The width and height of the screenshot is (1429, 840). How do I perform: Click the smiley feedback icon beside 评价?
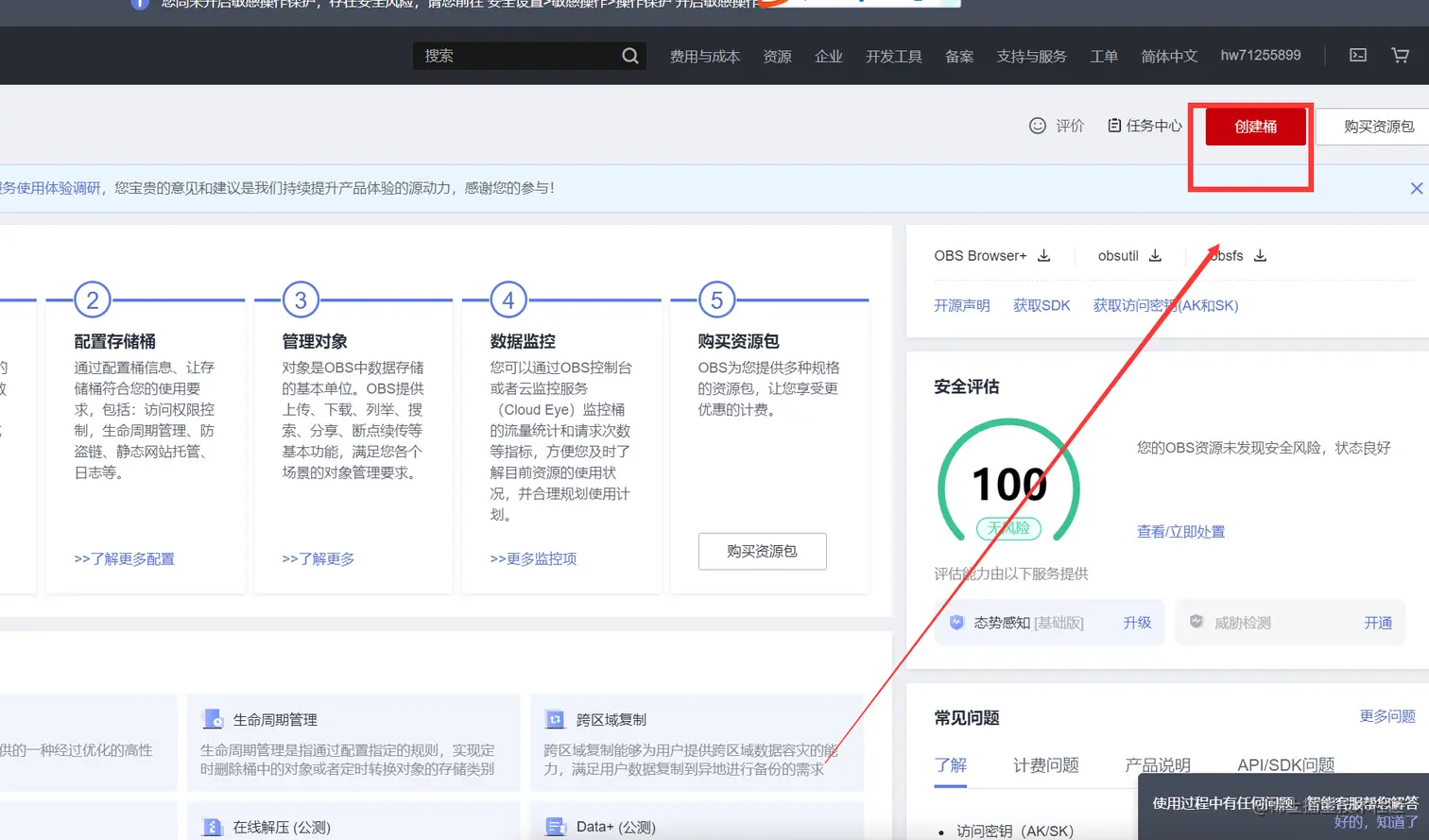(1038, 126)
